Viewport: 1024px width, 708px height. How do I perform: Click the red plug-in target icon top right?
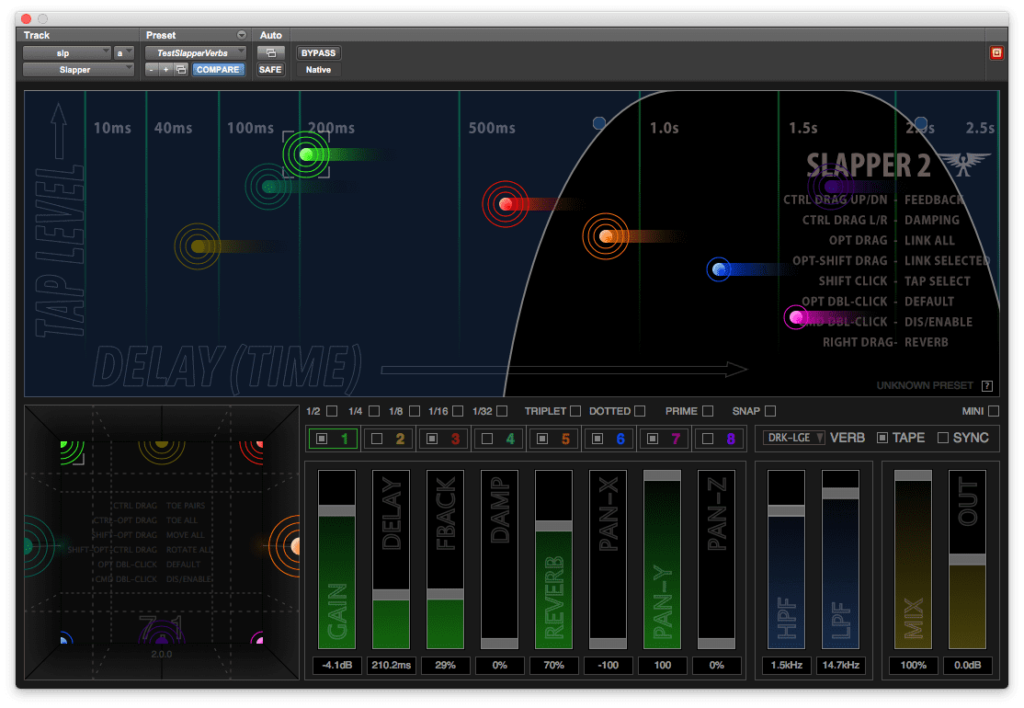[x=996, y=53]
